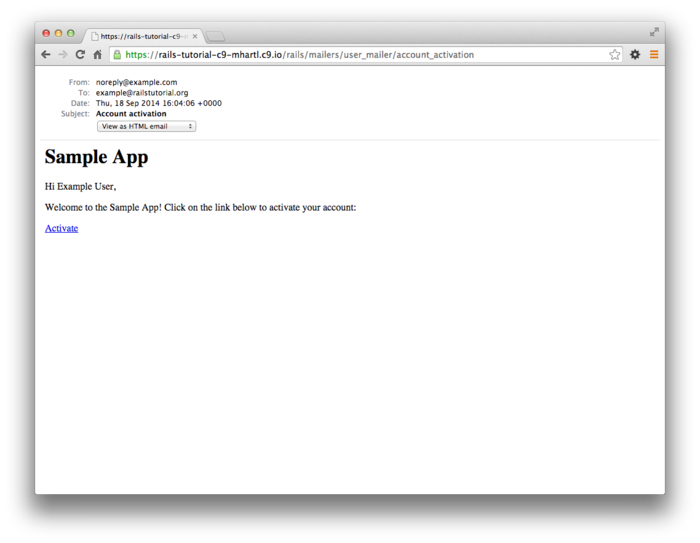Click the Sample App heading
Screen dimensions: 700x543
tap(96, 157)
